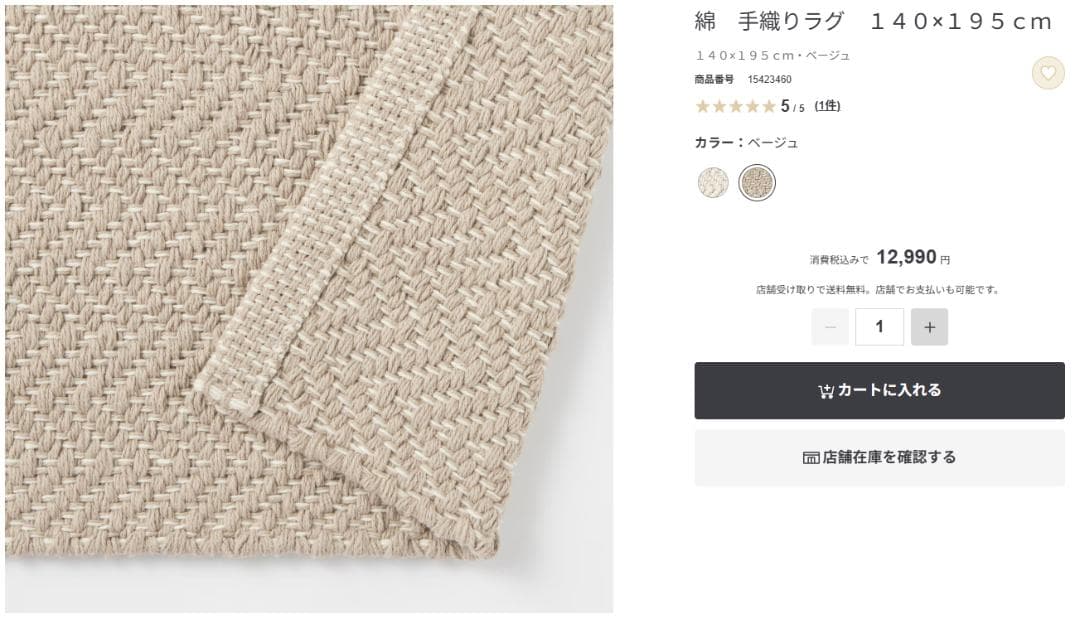
Task: Click the 店舗在庫を確認する button
Action: pyautogui.click(x=879, y=457)
